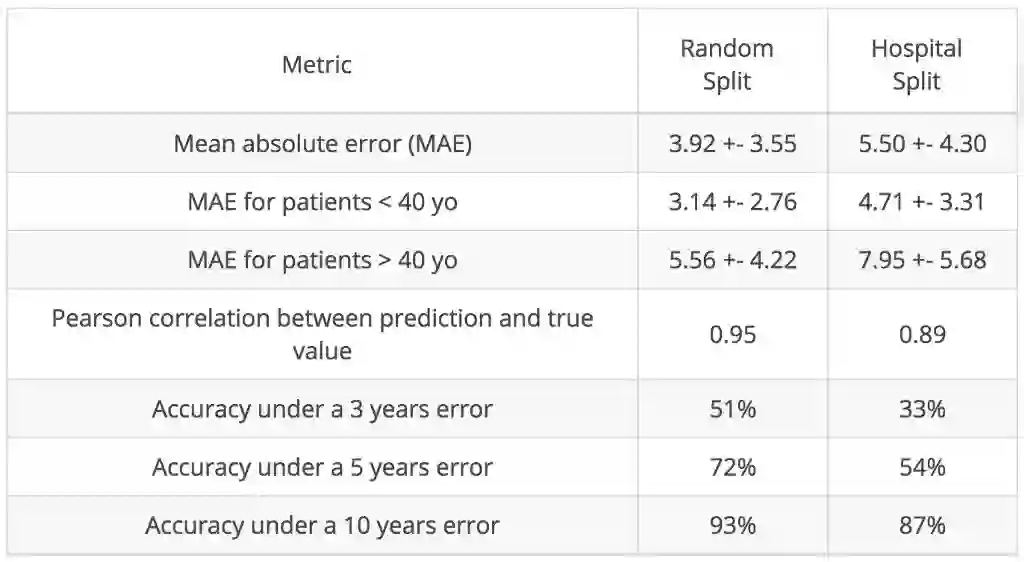Select MAE for patients < 40 yo label

(323, 201)
